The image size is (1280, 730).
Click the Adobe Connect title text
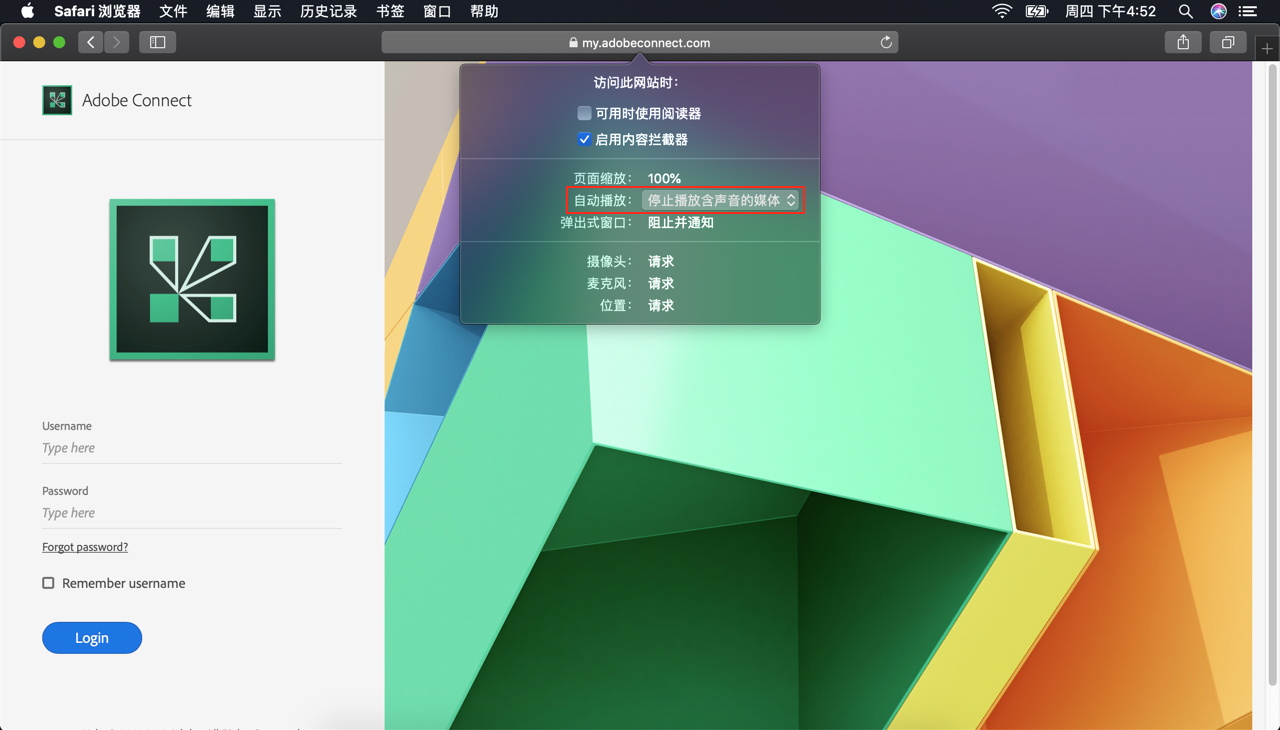click(137, 100)
